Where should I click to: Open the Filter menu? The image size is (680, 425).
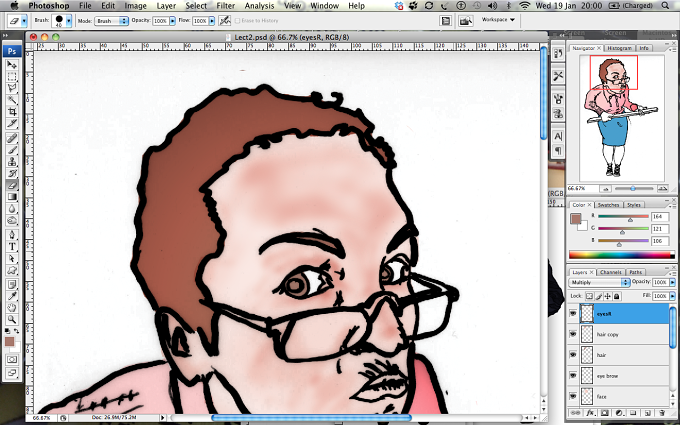226,6
